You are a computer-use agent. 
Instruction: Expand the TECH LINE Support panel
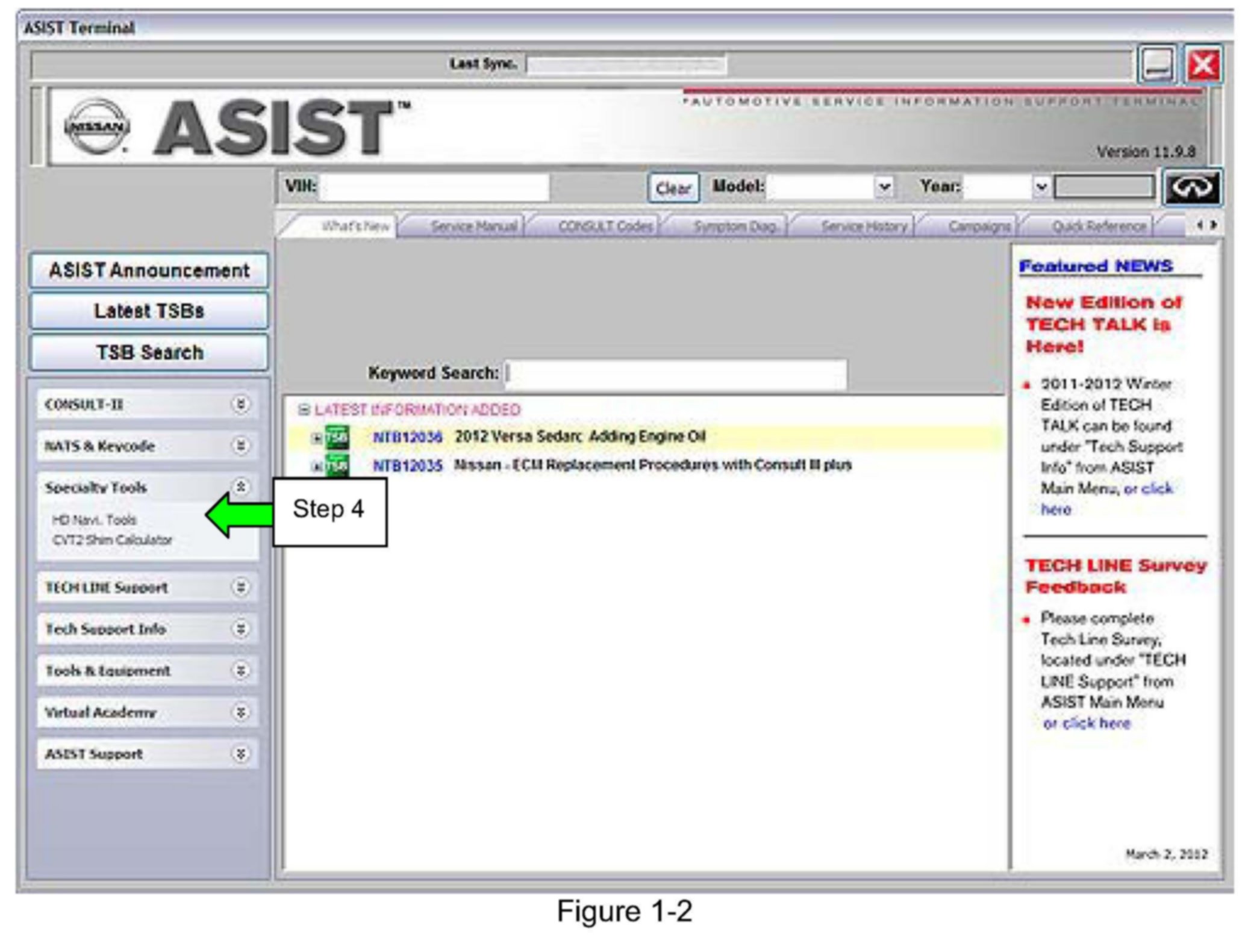click(x=240, y=587)
